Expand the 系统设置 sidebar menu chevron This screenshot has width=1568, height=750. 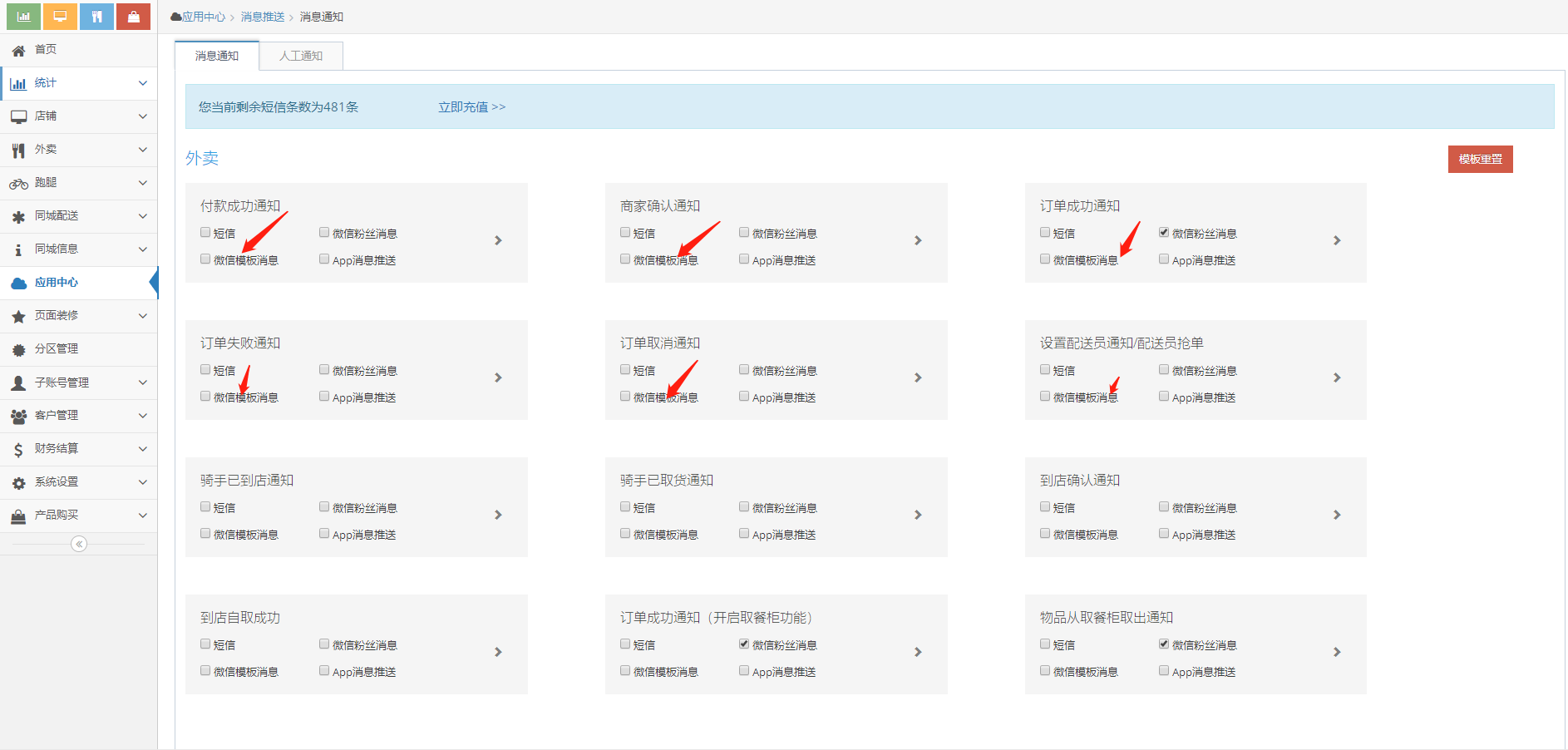(142, 482)
